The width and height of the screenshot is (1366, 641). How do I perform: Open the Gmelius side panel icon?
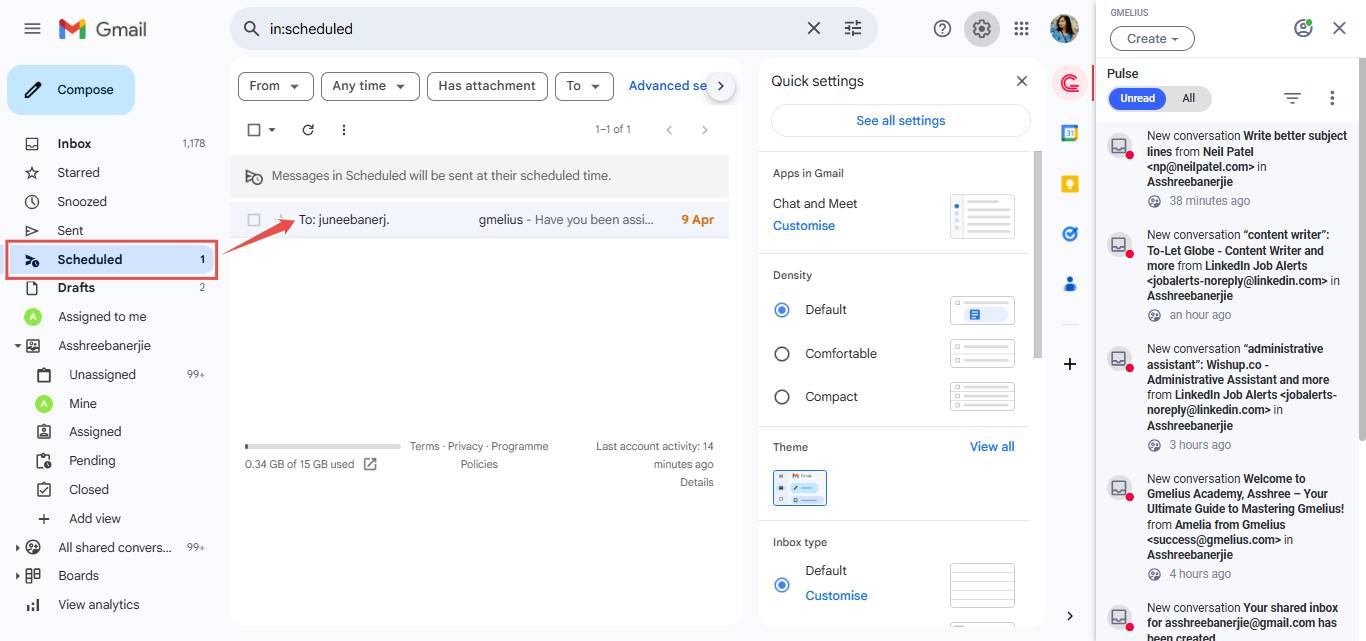click(1069, 83)
